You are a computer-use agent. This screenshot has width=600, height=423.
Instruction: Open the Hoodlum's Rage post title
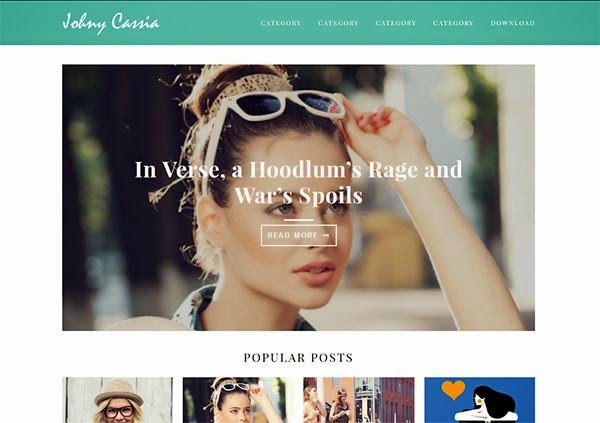click(x=298, y=182)
